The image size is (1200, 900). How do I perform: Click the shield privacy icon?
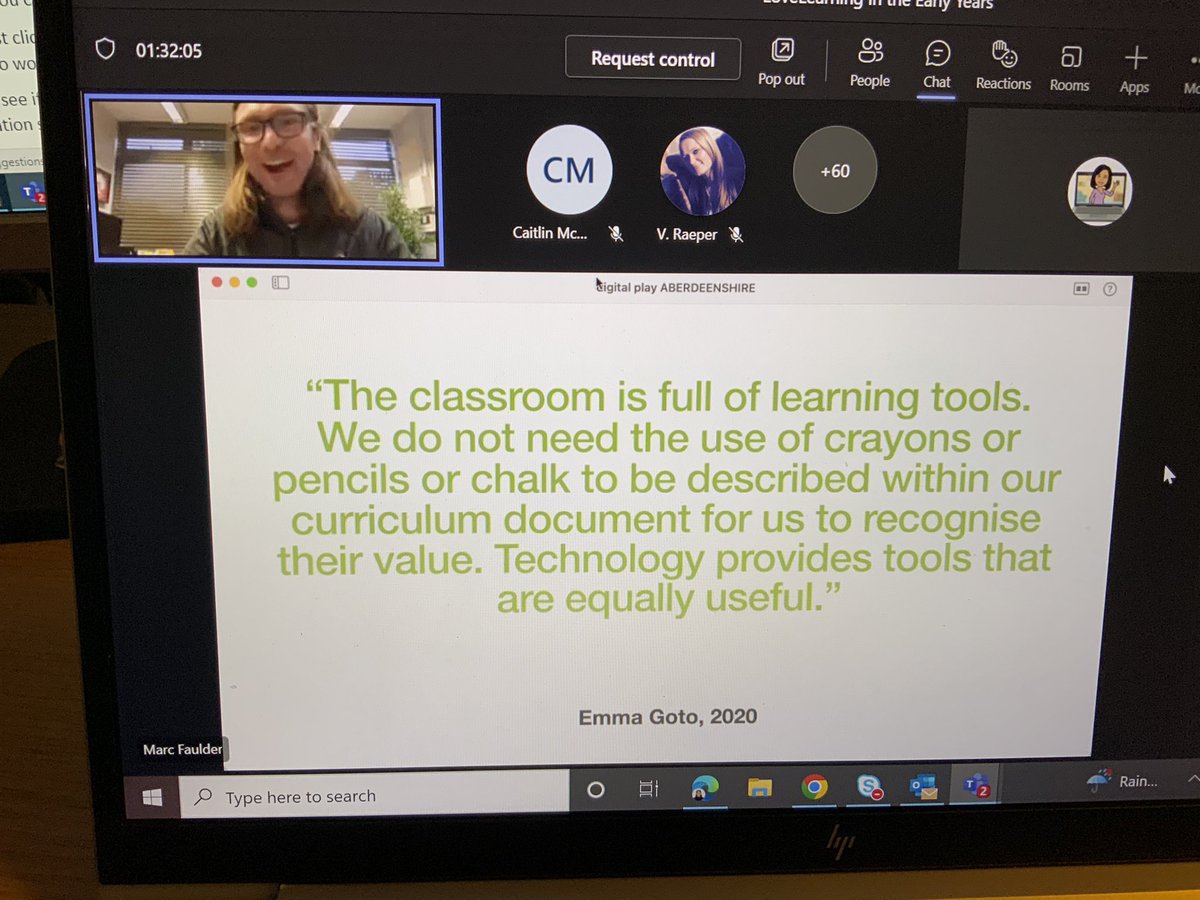tap(105, 49)
